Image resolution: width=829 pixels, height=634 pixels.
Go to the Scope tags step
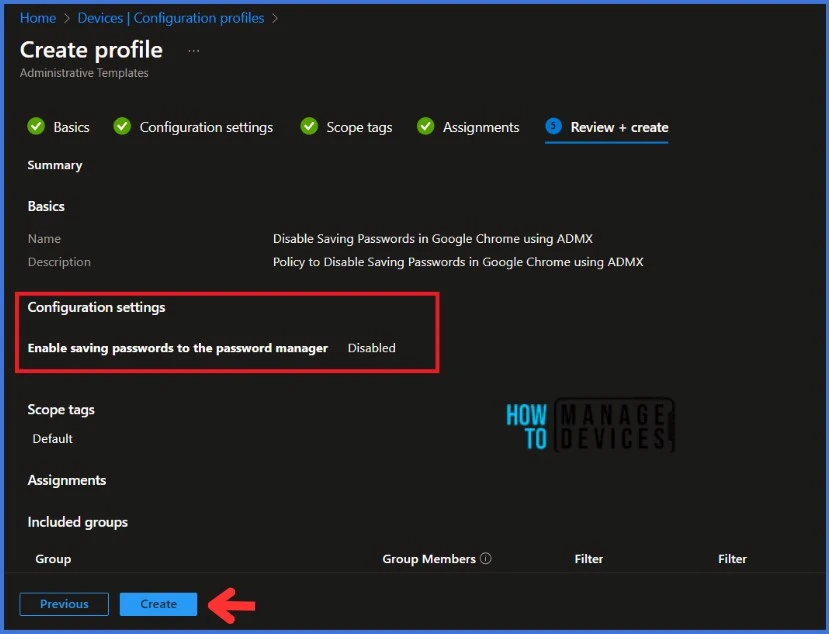coord(359,127)
